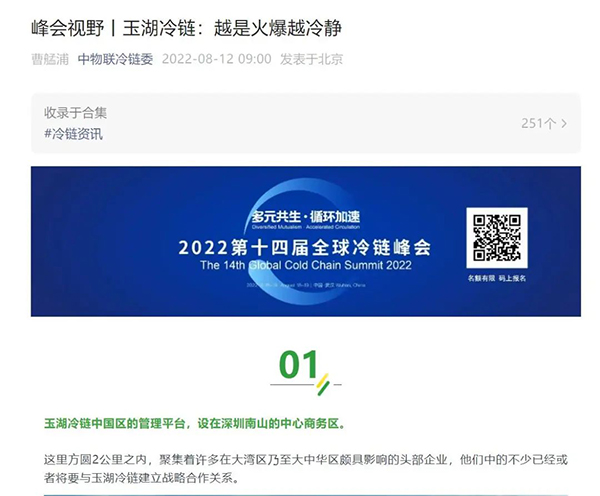
Task: Click the green 01 section number
Action: [298, 364]
